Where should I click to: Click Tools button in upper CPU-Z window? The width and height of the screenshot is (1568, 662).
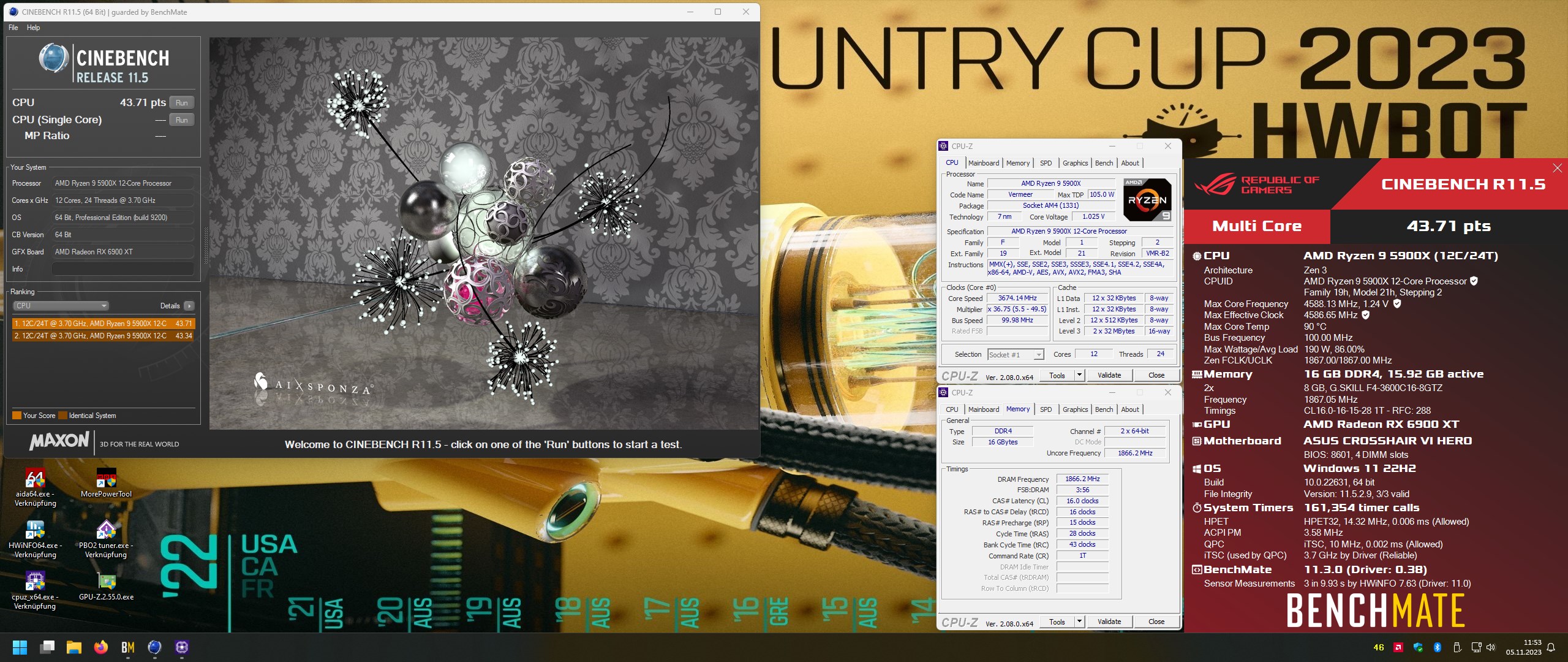point(1057,375)
